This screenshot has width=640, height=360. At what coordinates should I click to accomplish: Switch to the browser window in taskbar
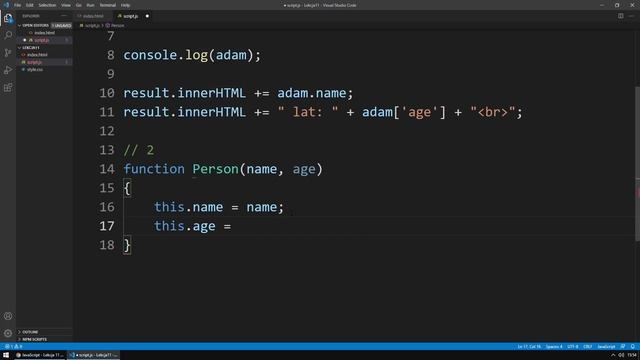[40, 355]
